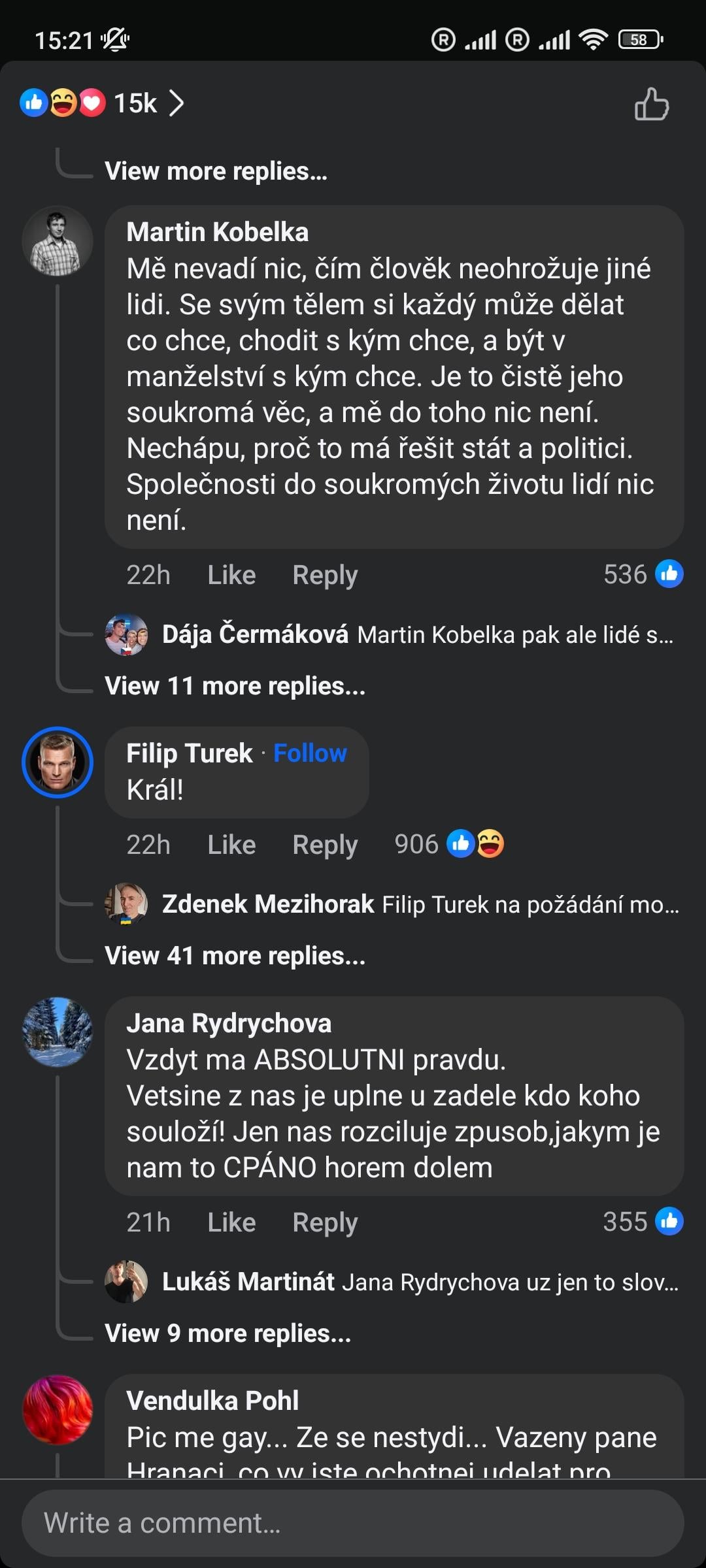This screenshot has width=706, height=1568.
Task: Open Vendulka Pohl's red avatar
Action: (x=58, y=1410)
